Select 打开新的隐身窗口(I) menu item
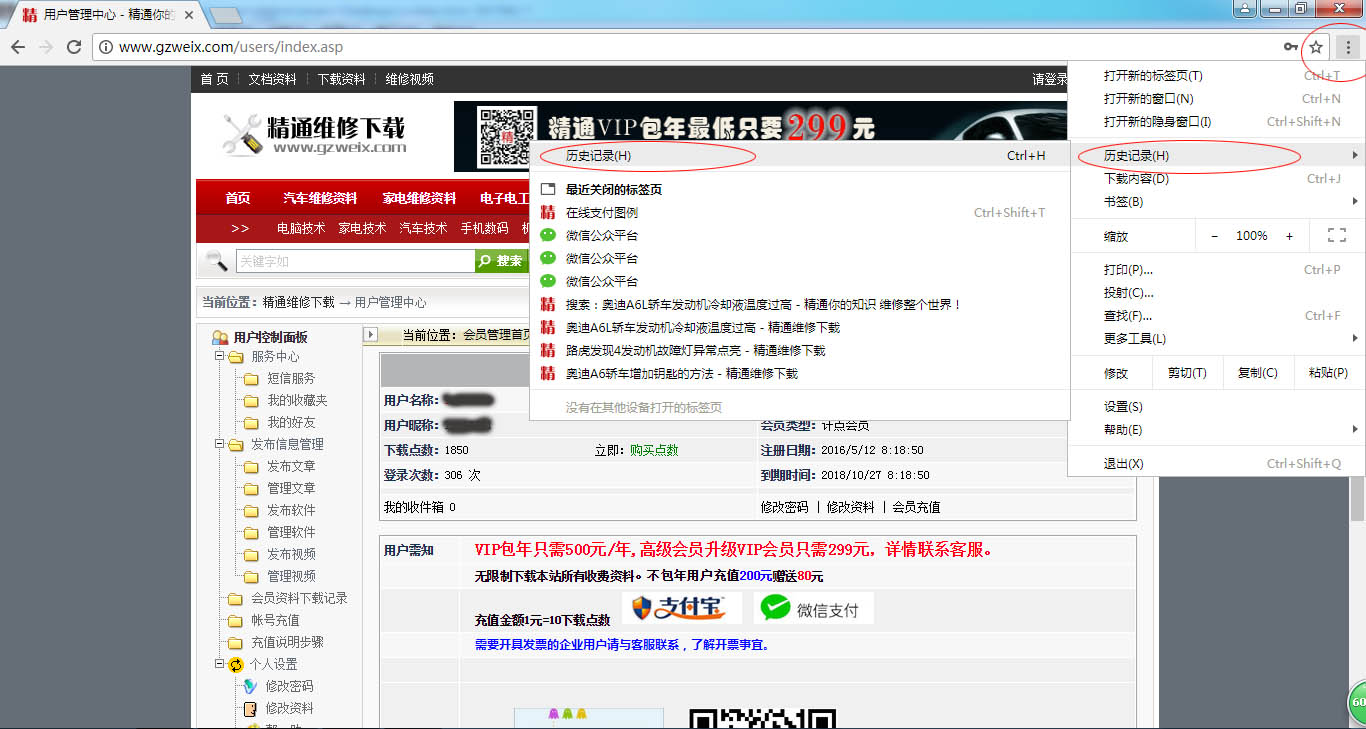 1157,122
